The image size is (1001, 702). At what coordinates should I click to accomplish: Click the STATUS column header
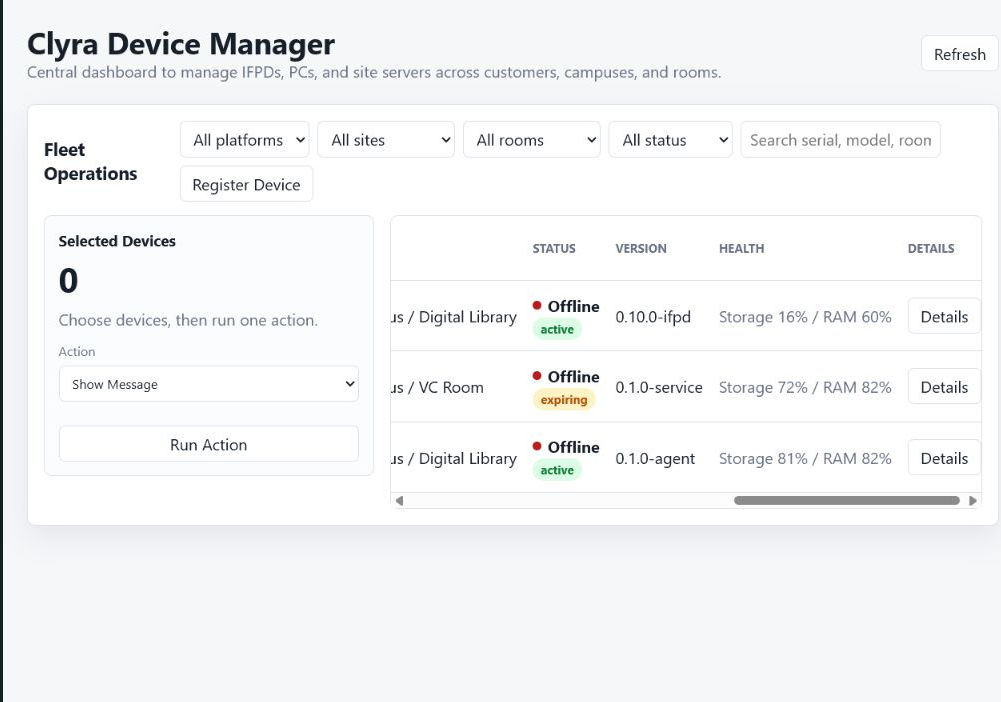[x=554, y=248]
